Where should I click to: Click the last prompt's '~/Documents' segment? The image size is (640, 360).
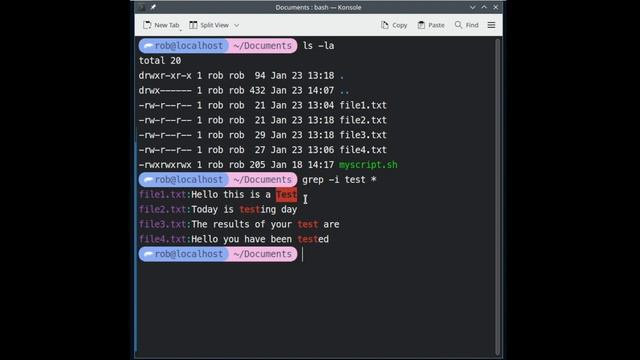[x=262, y=254]
